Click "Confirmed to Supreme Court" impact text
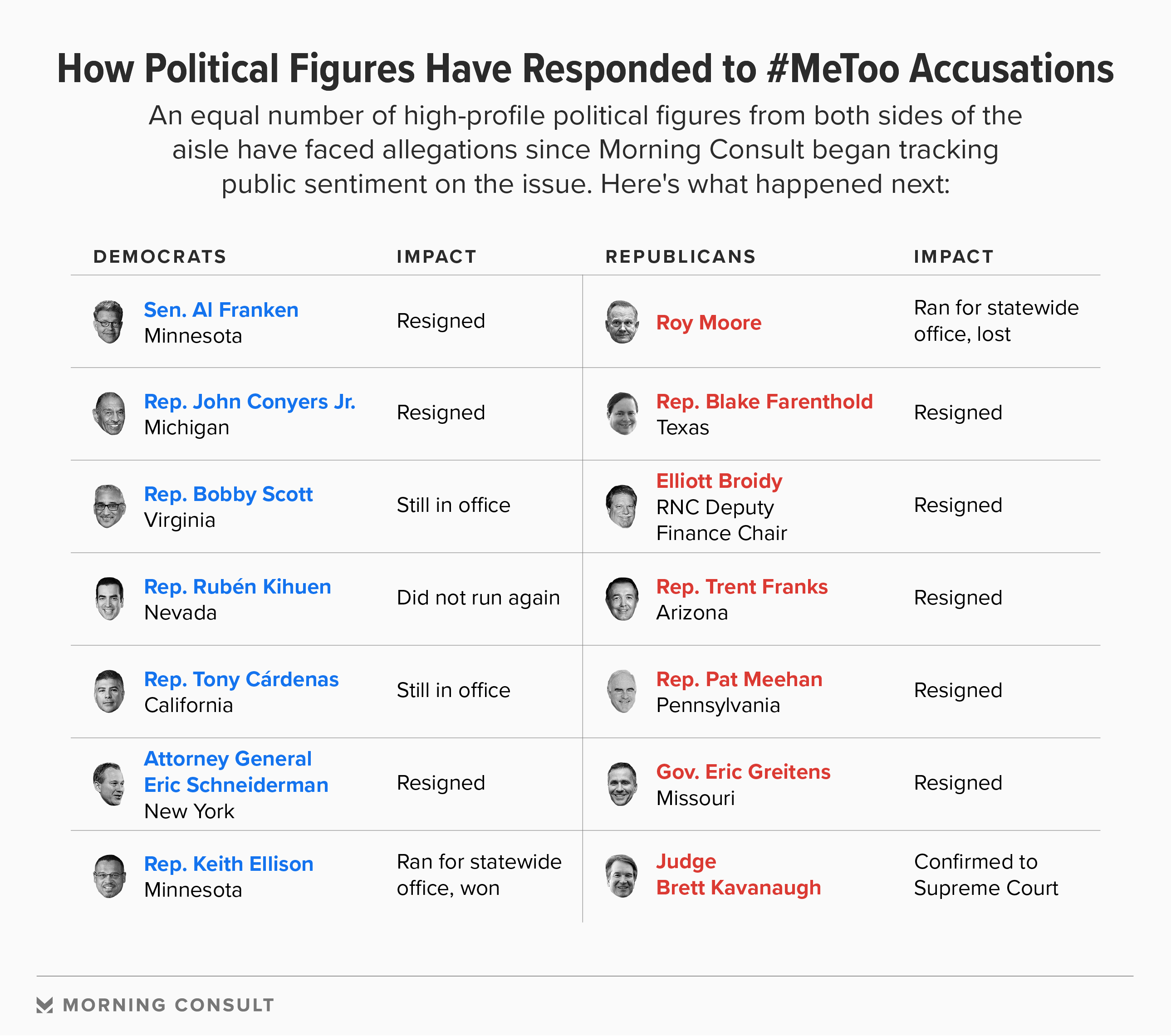The height and width of the screenshot is (1036, 1171). point(985,875)
